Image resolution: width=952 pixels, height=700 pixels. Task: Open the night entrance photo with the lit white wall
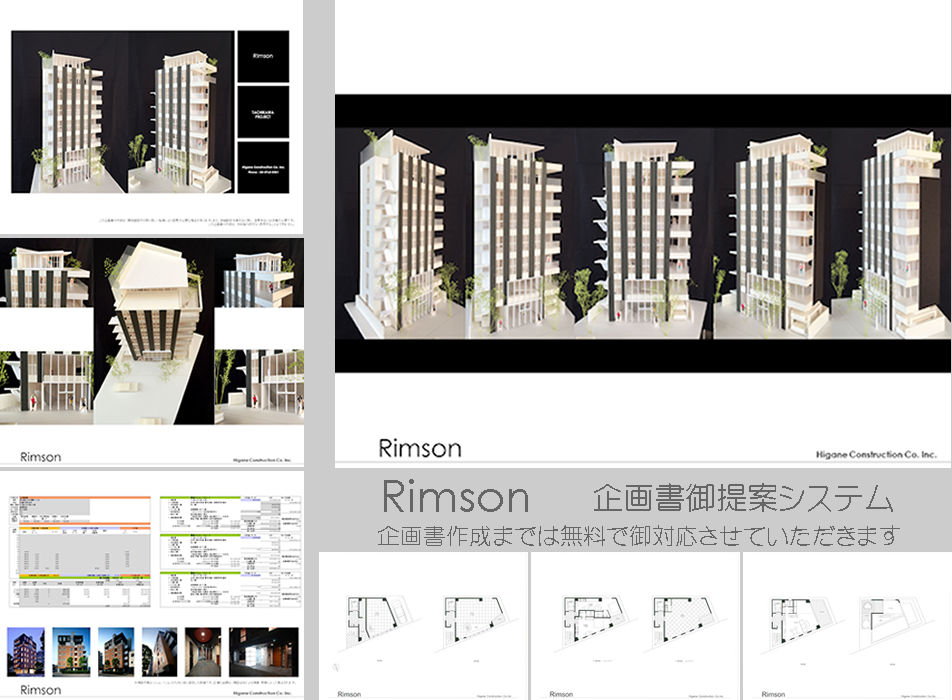pos(264,652)
